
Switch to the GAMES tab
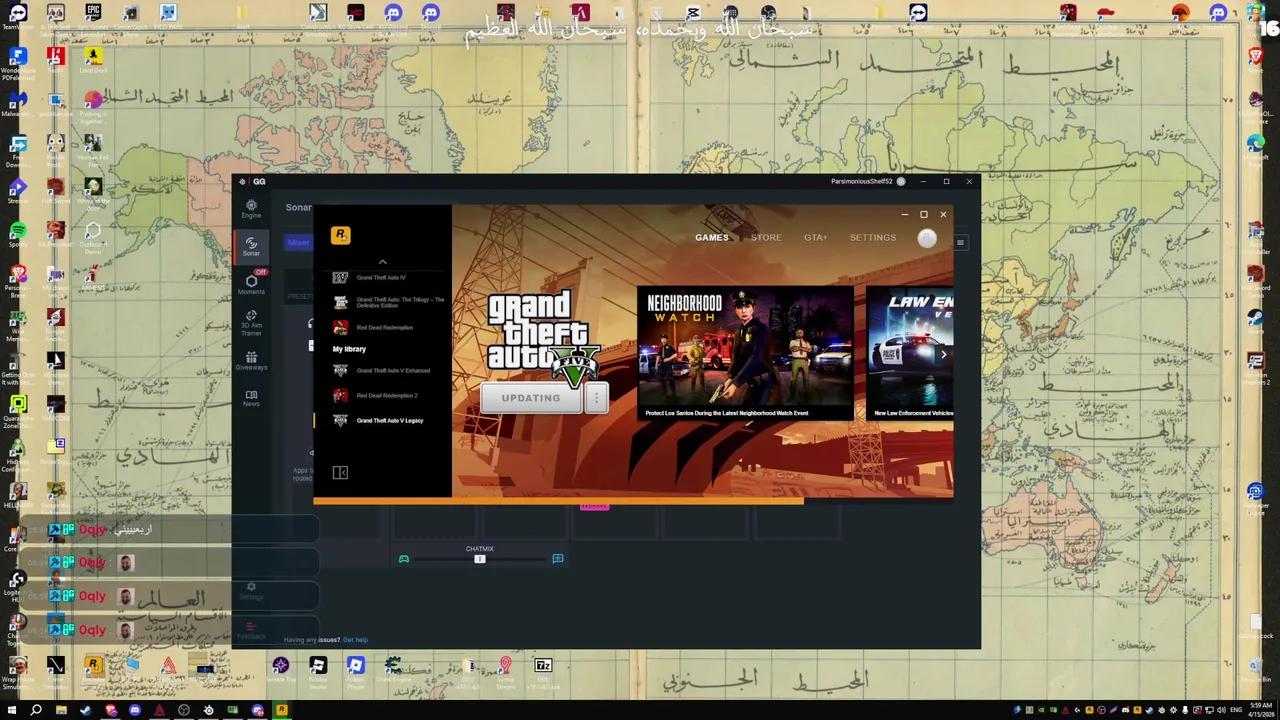pyautogui.click(x=712, y=238)
